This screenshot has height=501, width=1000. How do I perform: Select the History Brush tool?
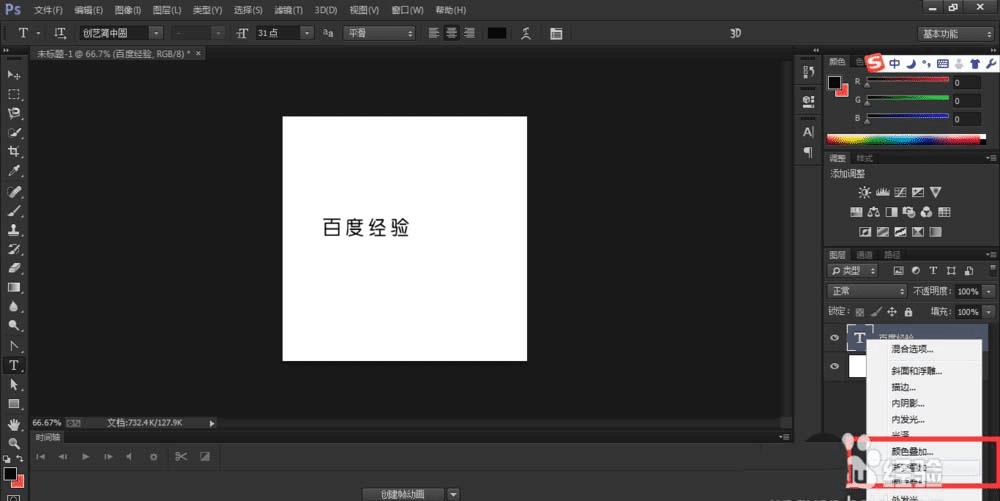click(x=13, y=249)
